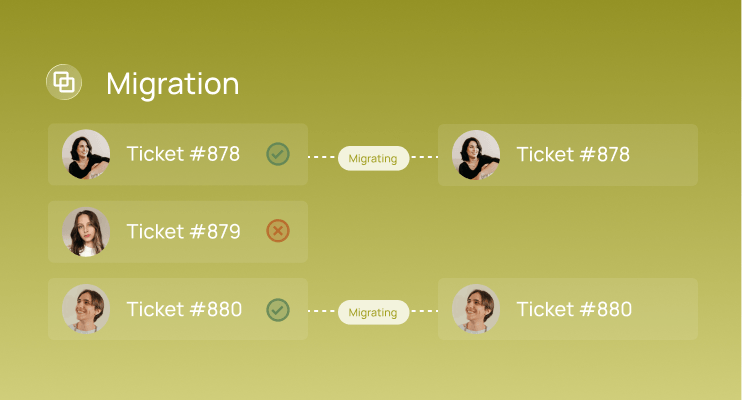
Task: Click the Migrating badge for Ticket #878
Action: coord(373,158)
